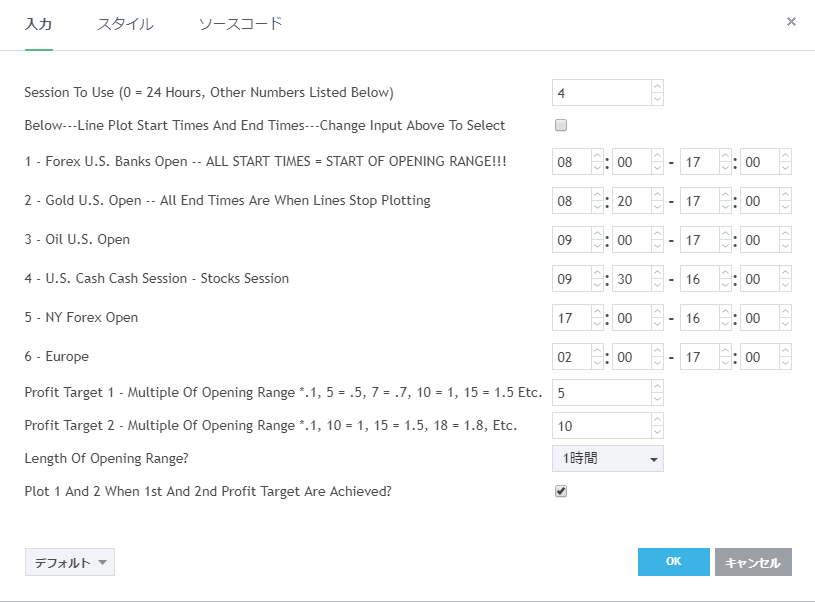Image resolution: width=815 pixels, height=602 pixels.
Task: Select the 入力 tab
Action: point(38,24)
